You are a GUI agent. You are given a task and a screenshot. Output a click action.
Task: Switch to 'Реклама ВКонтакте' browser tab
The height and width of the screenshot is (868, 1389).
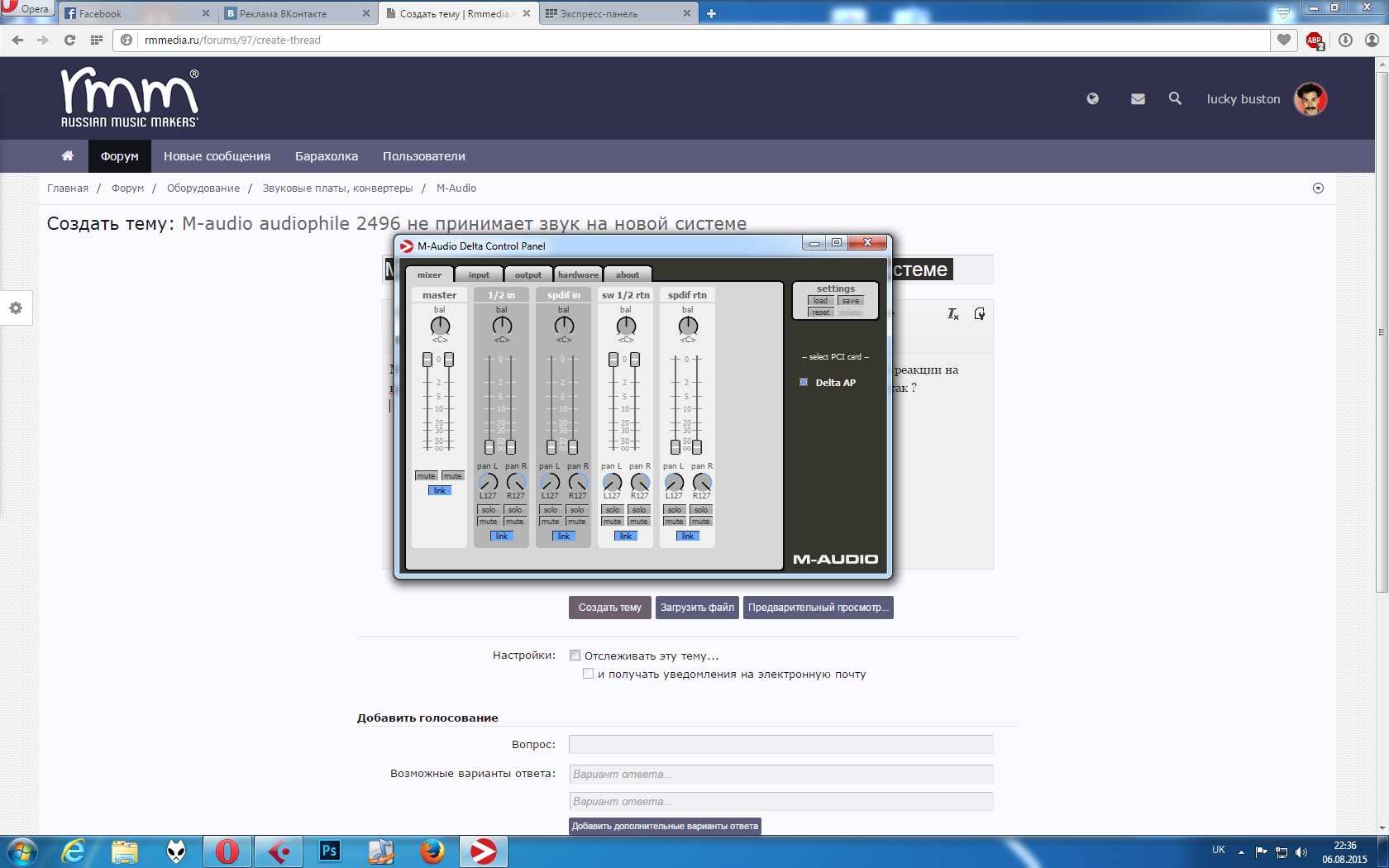[x=298, y=13]
